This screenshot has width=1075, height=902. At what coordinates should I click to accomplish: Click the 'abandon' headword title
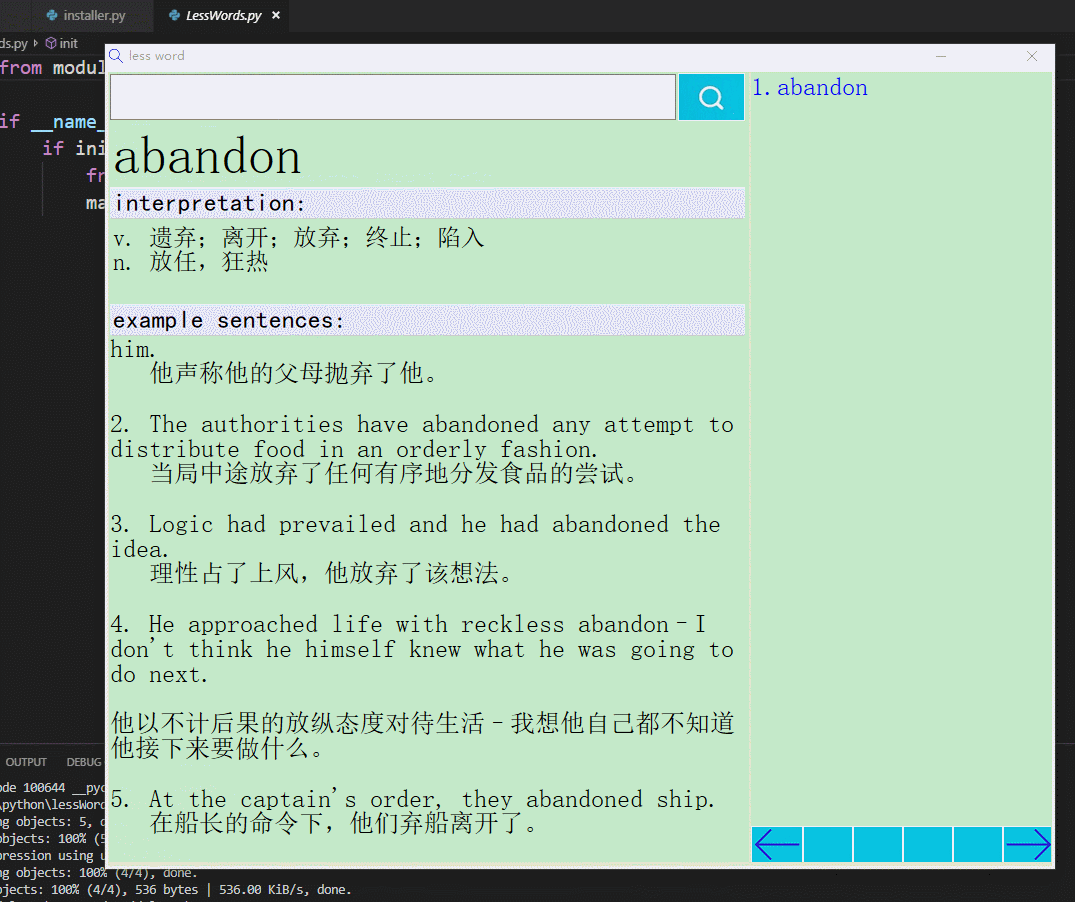point(207,156)
